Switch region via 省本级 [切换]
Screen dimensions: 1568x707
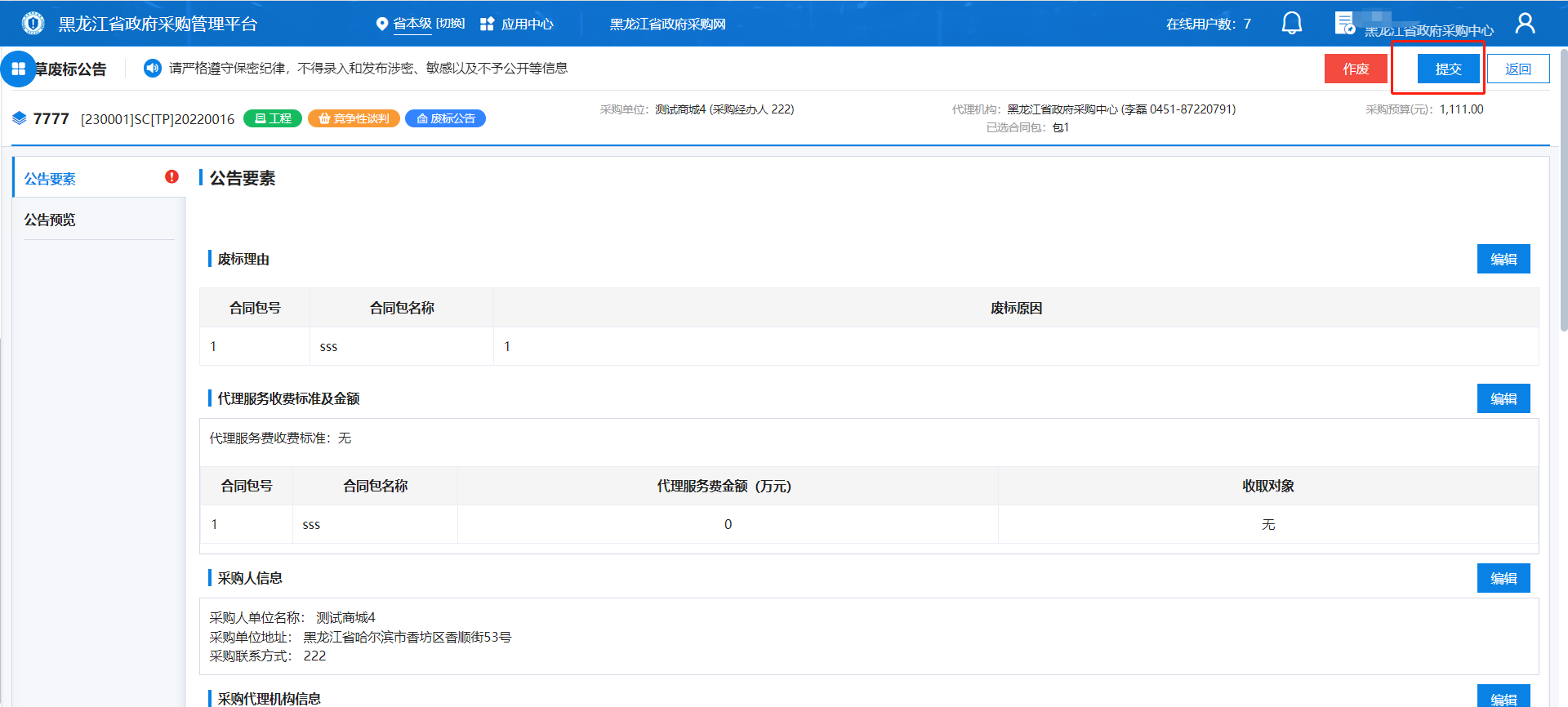[x=429, y=24]
